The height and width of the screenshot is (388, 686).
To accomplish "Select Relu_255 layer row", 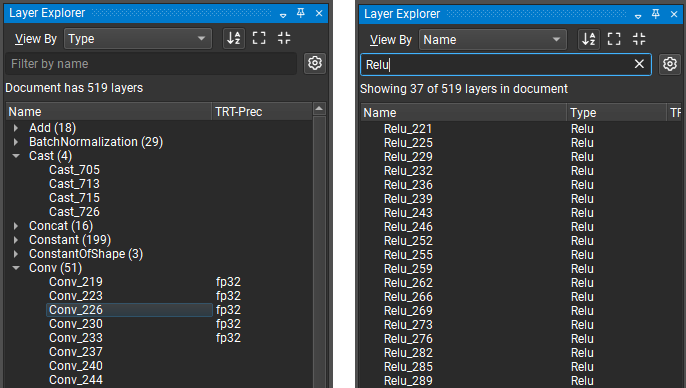I will point(521,255).
